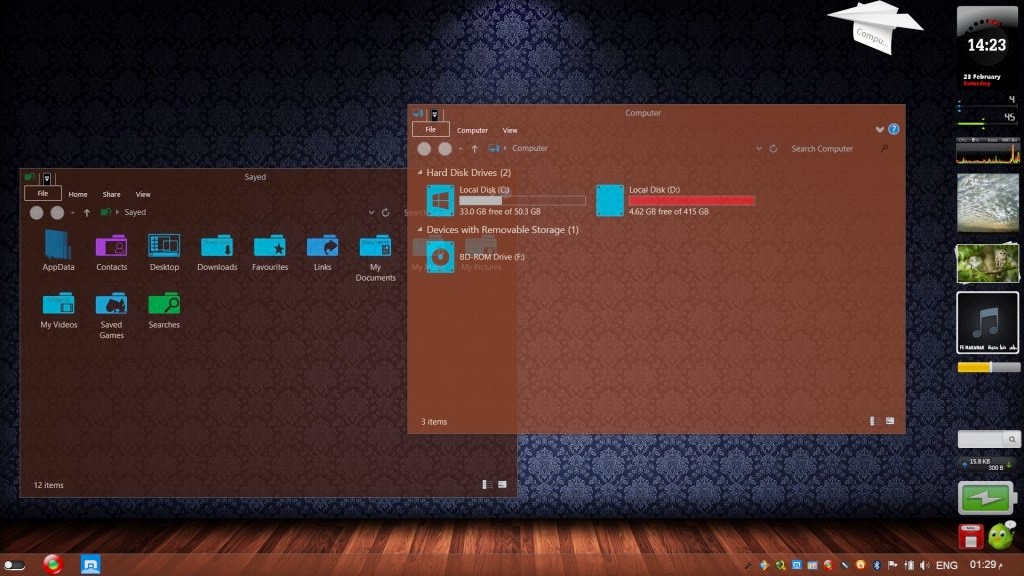Select the Local Disk (C:) drive icon
Screen dimensions: 1024x576
[440, 200]
